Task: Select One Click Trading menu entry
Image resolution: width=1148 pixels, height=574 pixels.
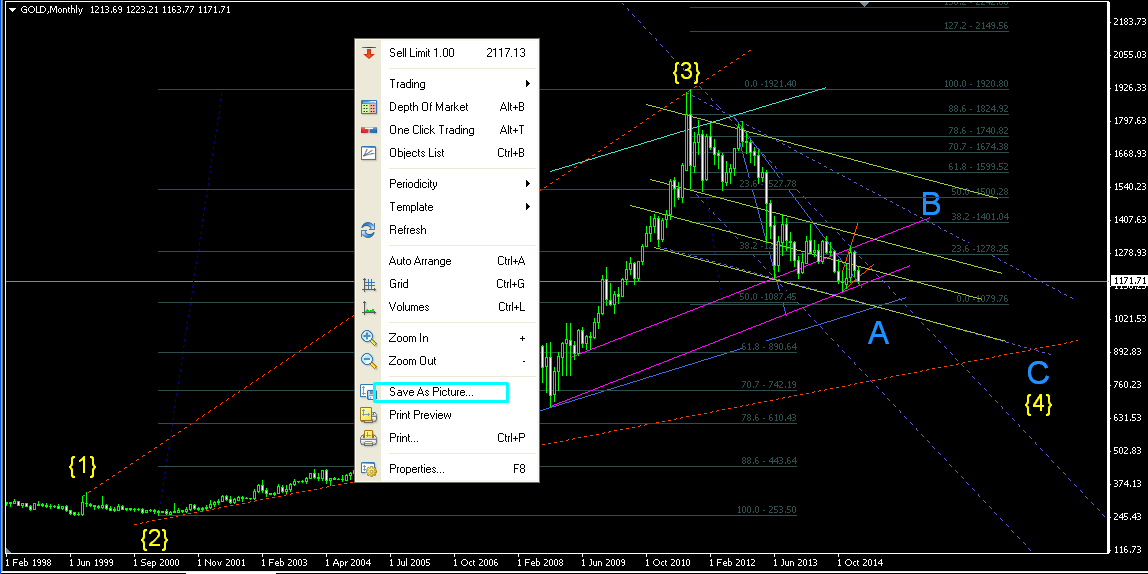Action: pos(447,130)
